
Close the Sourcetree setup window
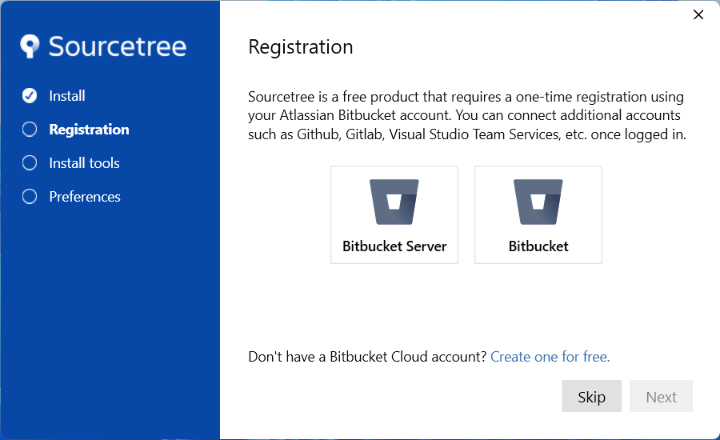coord(698,14)
